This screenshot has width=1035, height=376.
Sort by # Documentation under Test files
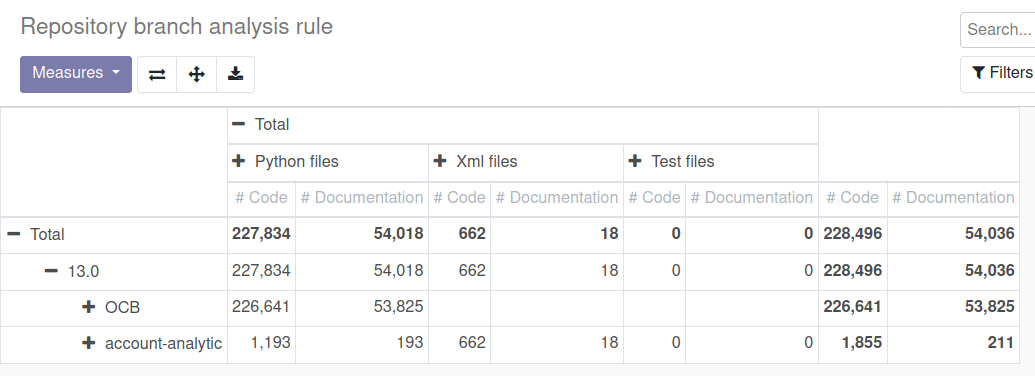752,199
